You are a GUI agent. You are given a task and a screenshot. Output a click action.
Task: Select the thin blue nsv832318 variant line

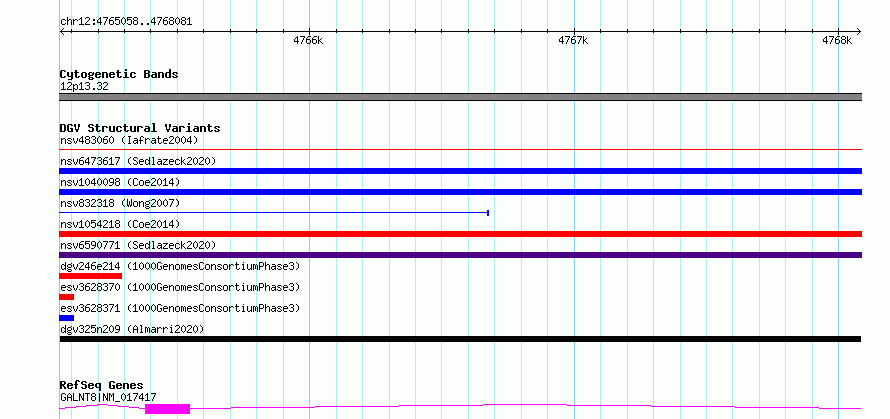[274, 213]
